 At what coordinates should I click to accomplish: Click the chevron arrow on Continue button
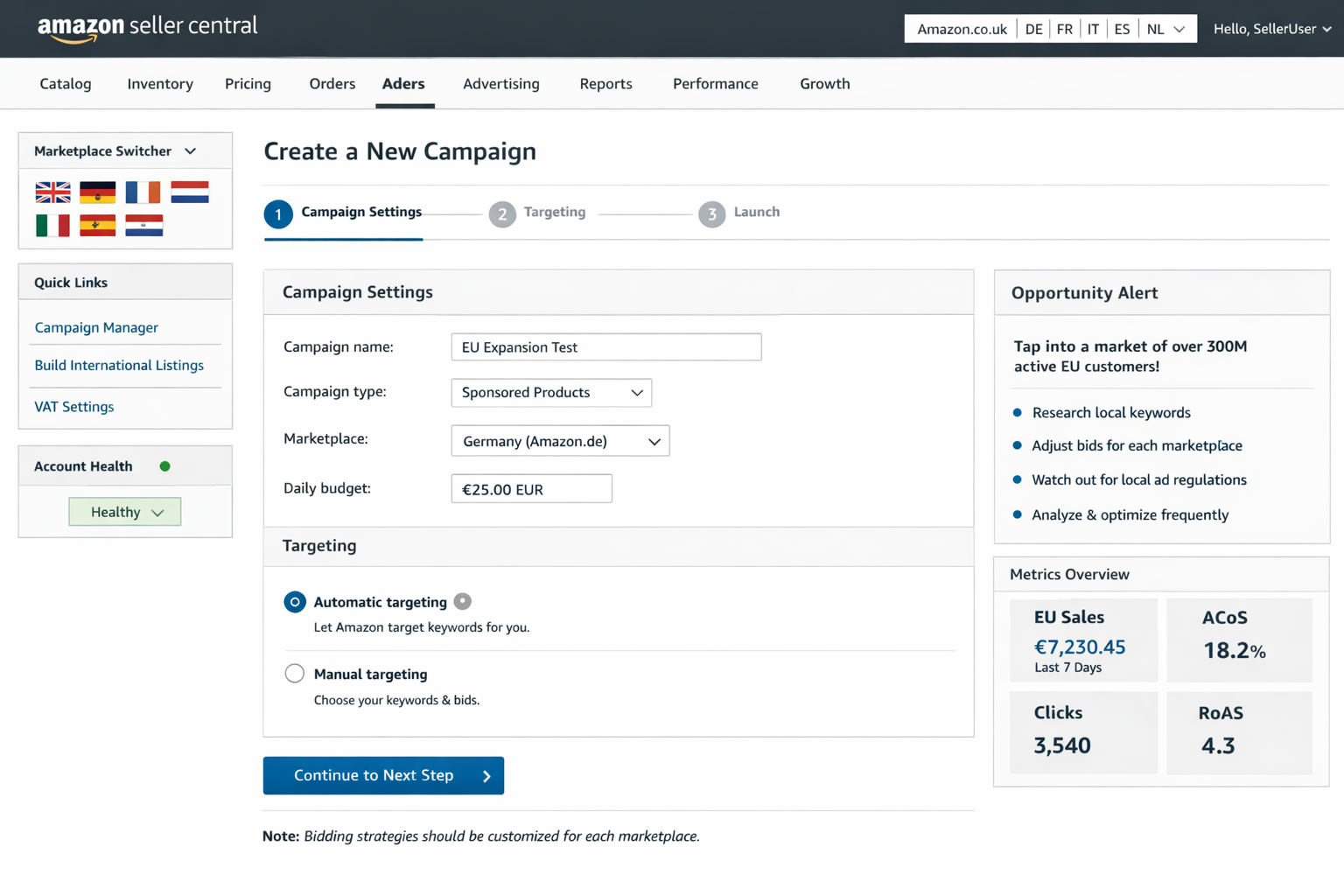(486, 776)
